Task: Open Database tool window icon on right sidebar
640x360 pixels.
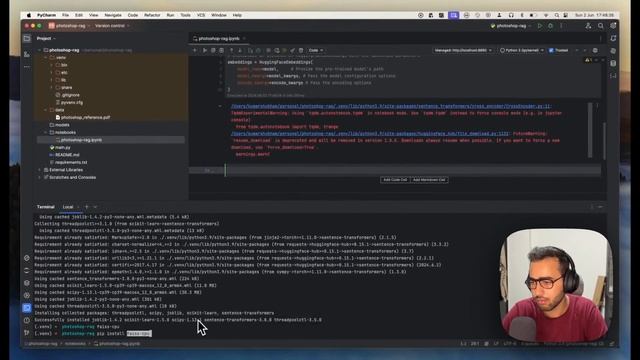Action: [x=613, y=63]
